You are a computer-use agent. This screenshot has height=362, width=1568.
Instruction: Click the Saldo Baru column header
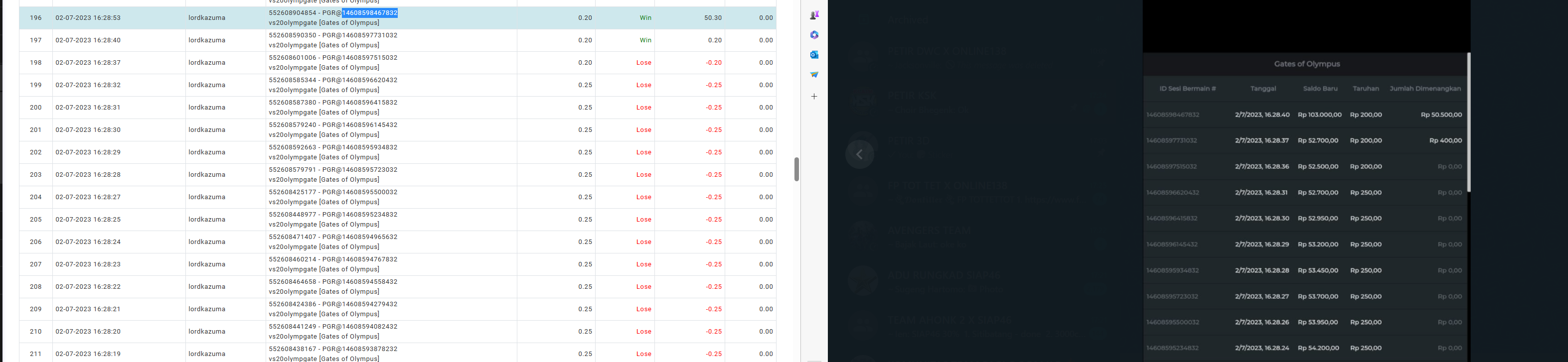coord(1320,89)
